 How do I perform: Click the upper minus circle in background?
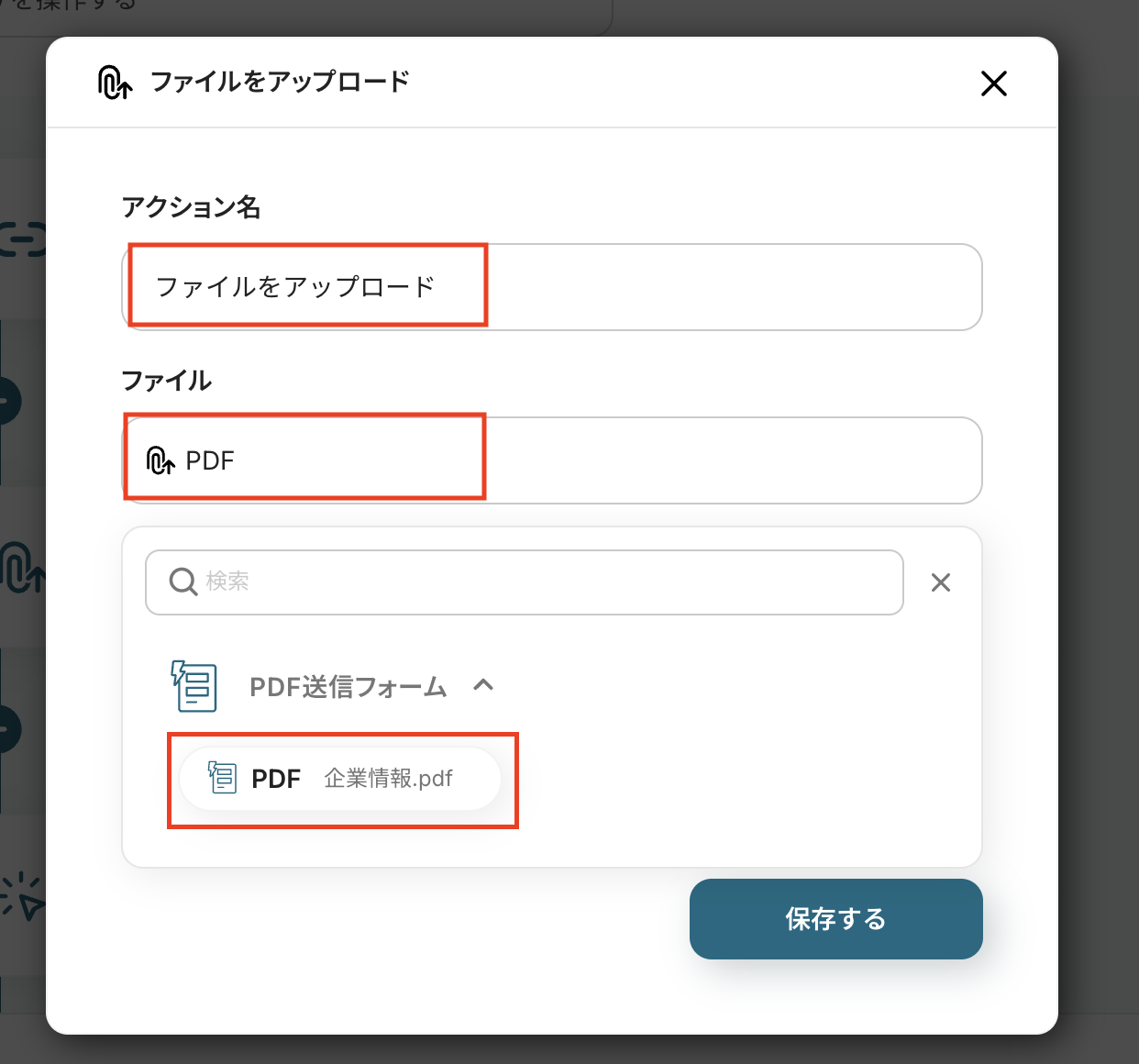coord(9,402)
